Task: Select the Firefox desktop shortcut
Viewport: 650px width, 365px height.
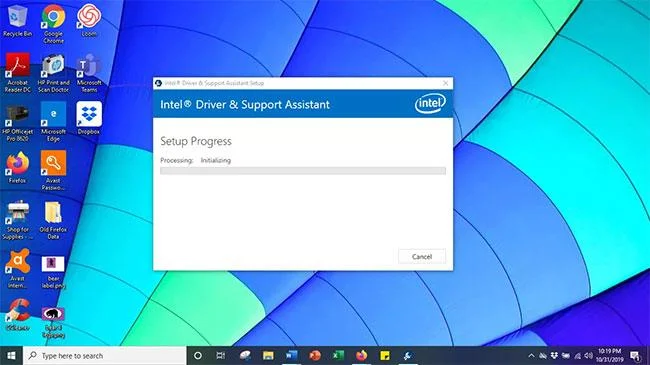Action: pyautogui.click(x=17, y=168)
